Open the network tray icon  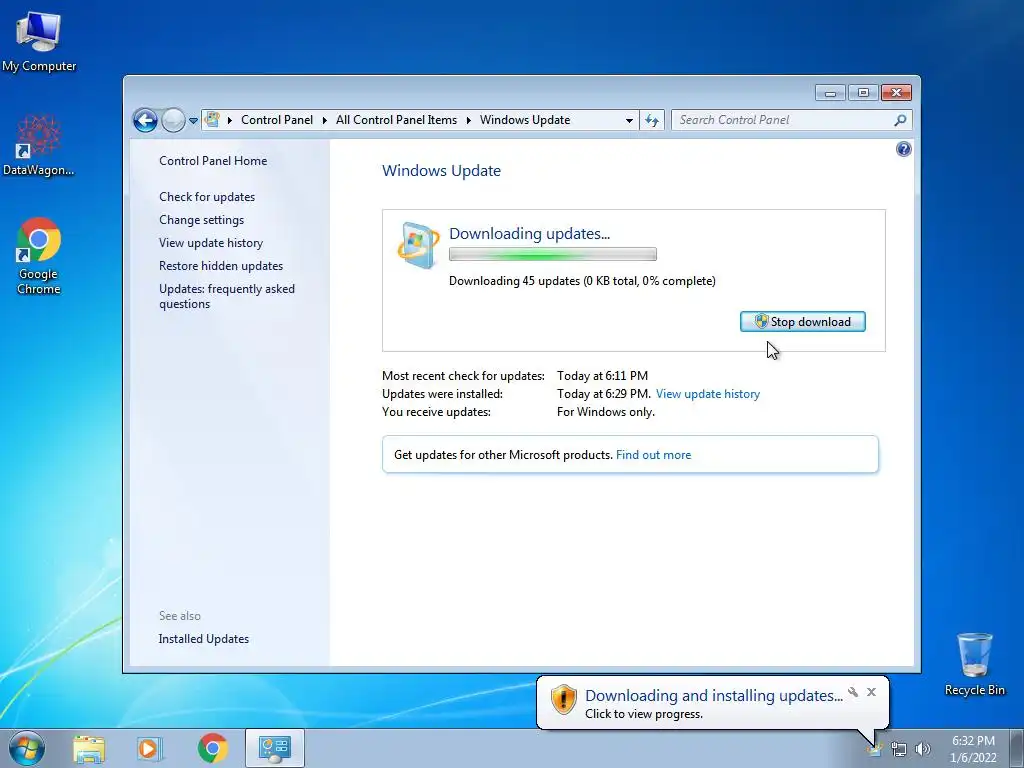point(899,750)
